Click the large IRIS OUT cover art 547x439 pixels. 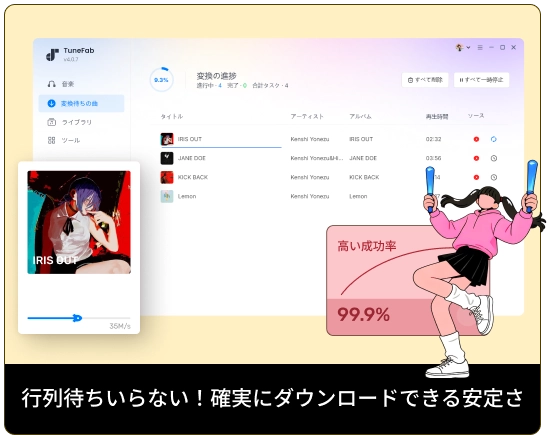[x=79, y=222]
